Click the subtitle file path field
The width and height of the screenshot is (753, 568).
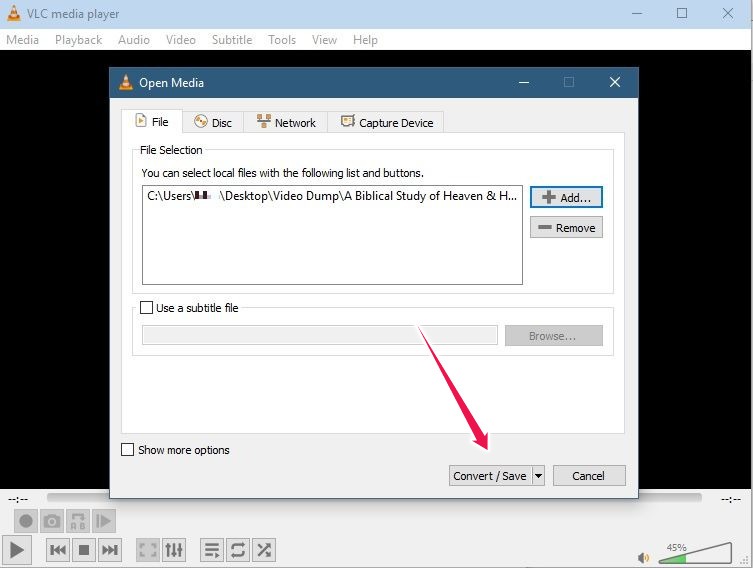pos(320,335)
